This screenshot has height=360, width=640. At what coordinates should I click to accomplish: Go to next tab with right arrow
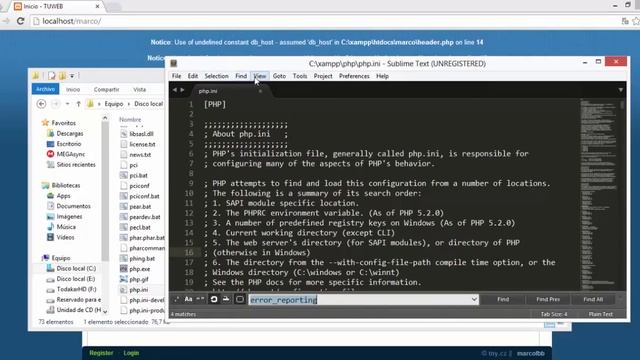click(182, 90)
